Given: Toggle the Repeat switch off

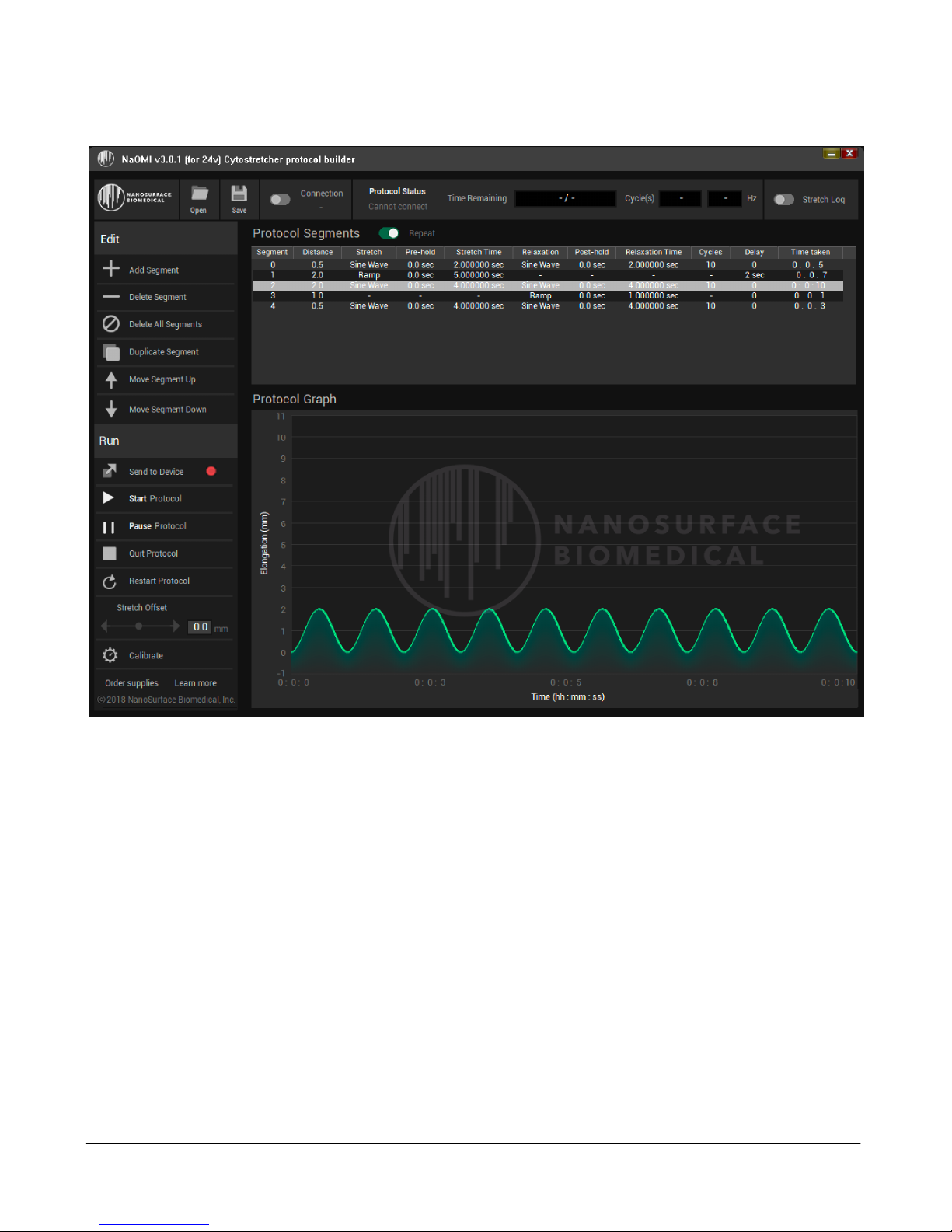Looking at the screenshot, I should click(x=389, y=233).
